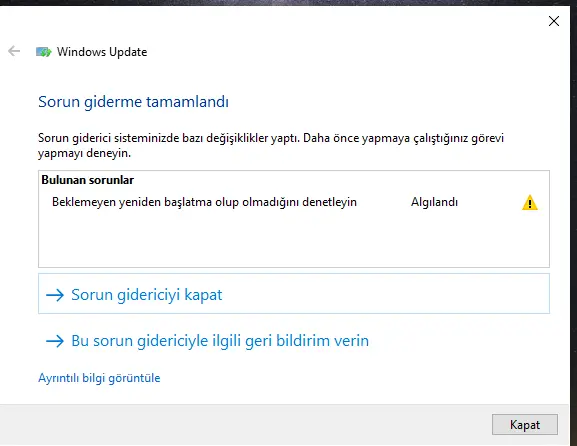Click the Bulunan sorunlar header

click(88, 180)
